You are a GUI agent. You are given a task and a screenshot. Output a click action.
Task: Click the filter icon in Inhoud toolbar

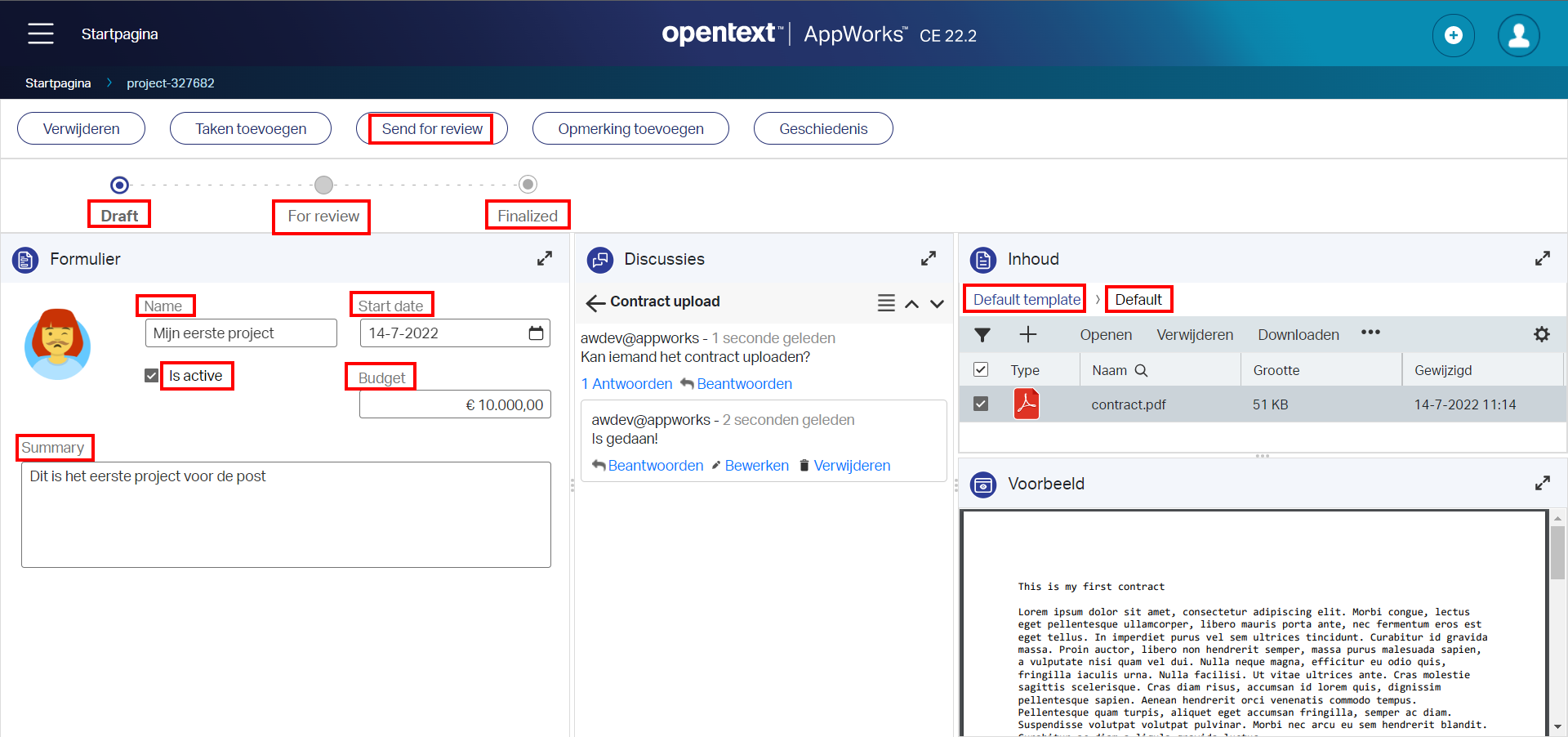pos(982,335)
